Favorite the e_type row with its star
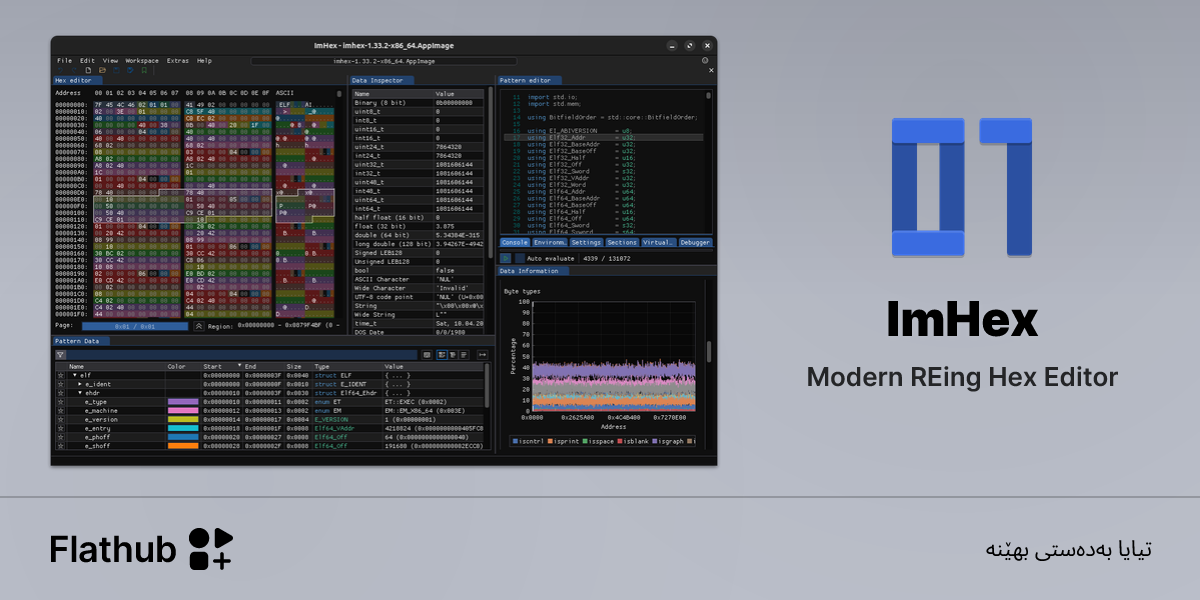The width and height of the screenshot is (1200, 600). coord(61,401)
